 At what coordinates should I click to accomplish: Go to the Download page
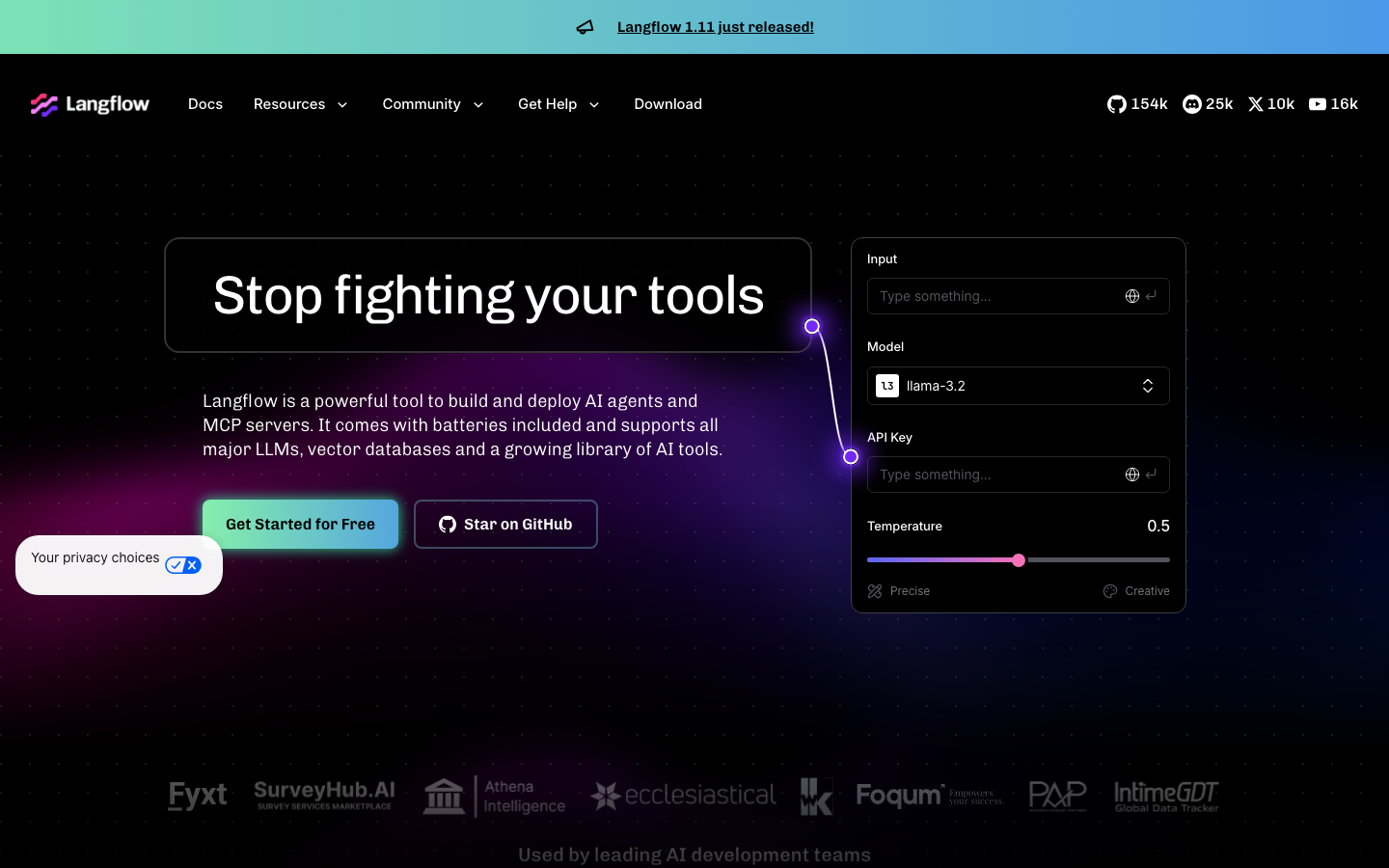[x=667, y=104]
